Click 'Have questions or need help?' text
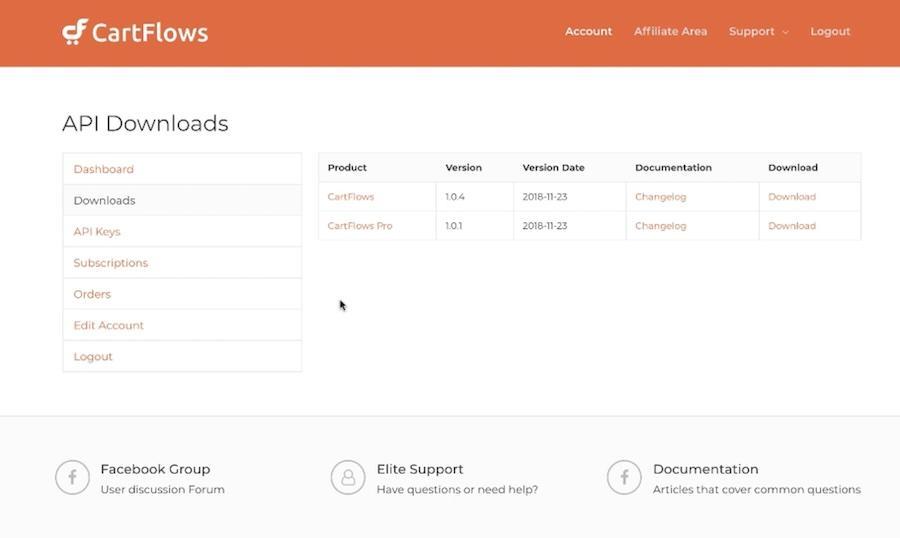 click(457, 490)
